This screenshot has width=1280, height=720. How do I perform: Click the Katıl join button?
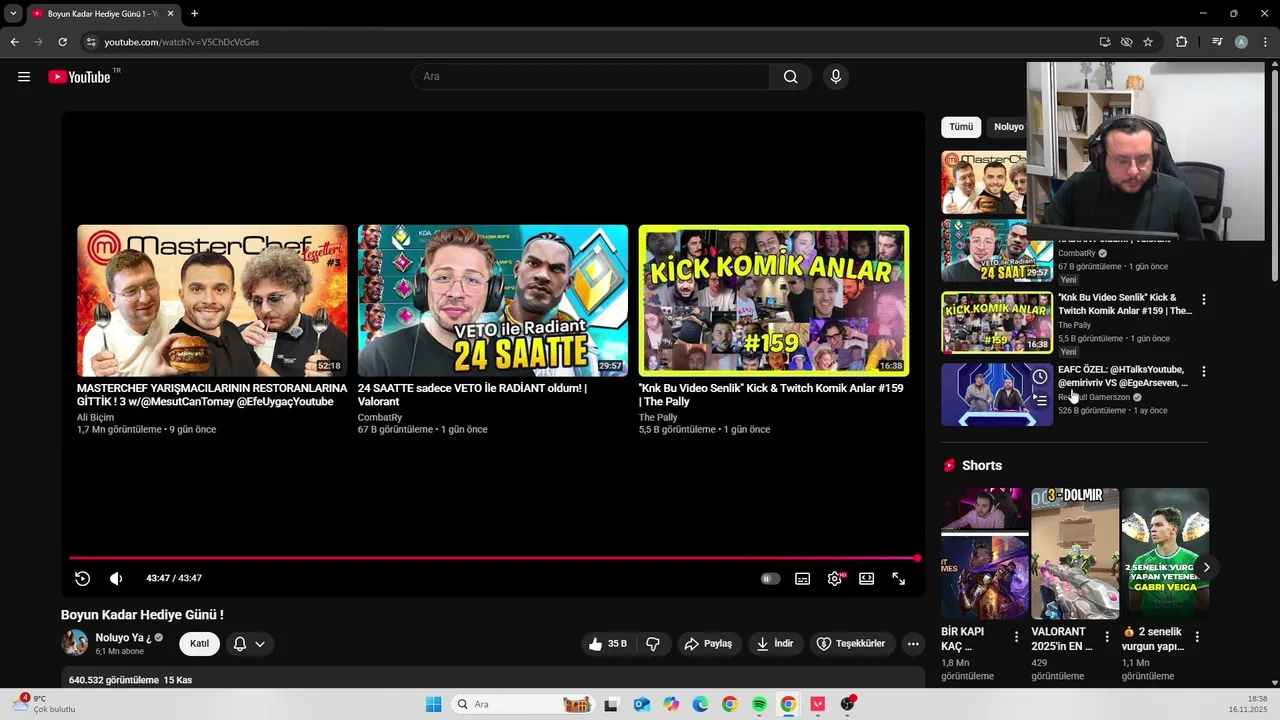click(x=199, y=644)
